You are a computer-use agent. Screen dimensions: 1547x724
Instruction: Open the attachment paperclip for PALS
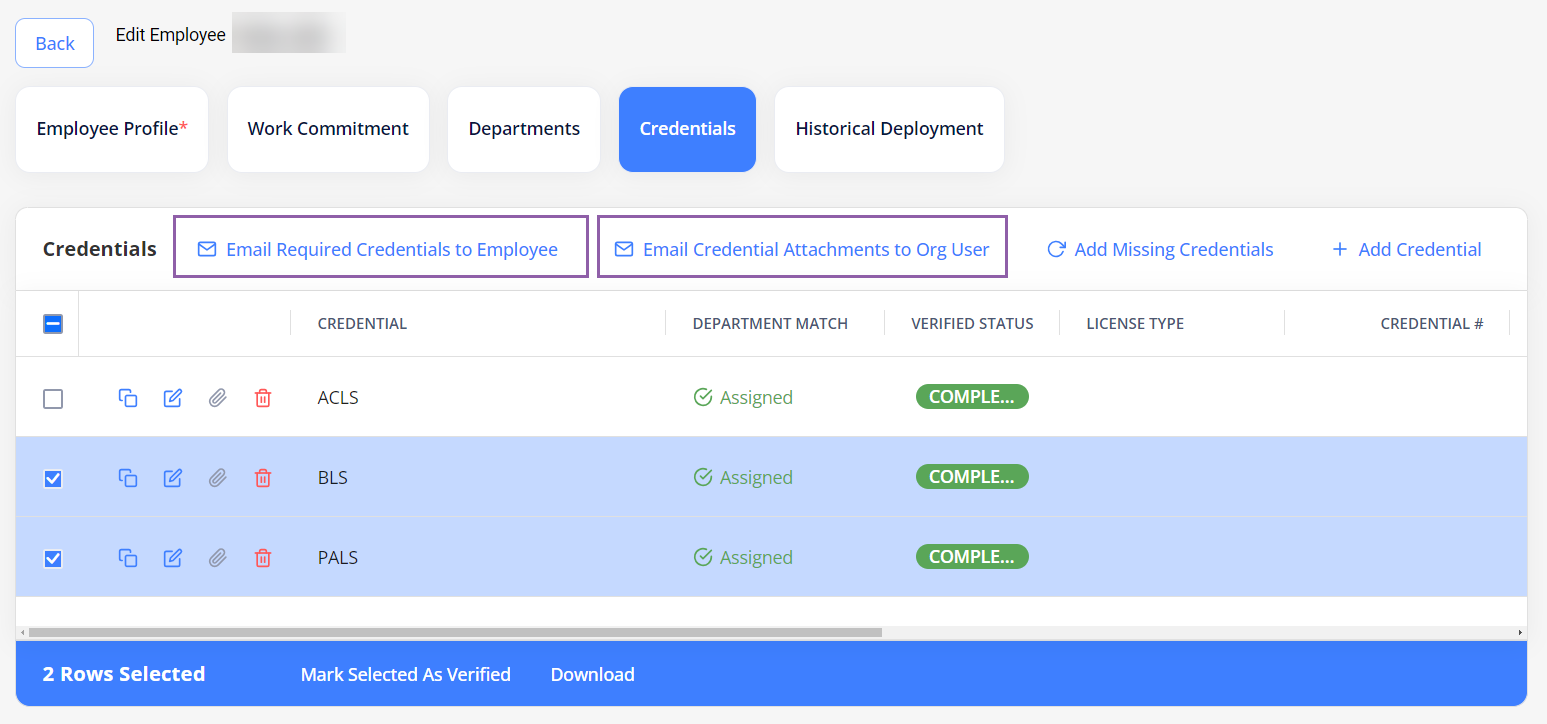(217, 558)
